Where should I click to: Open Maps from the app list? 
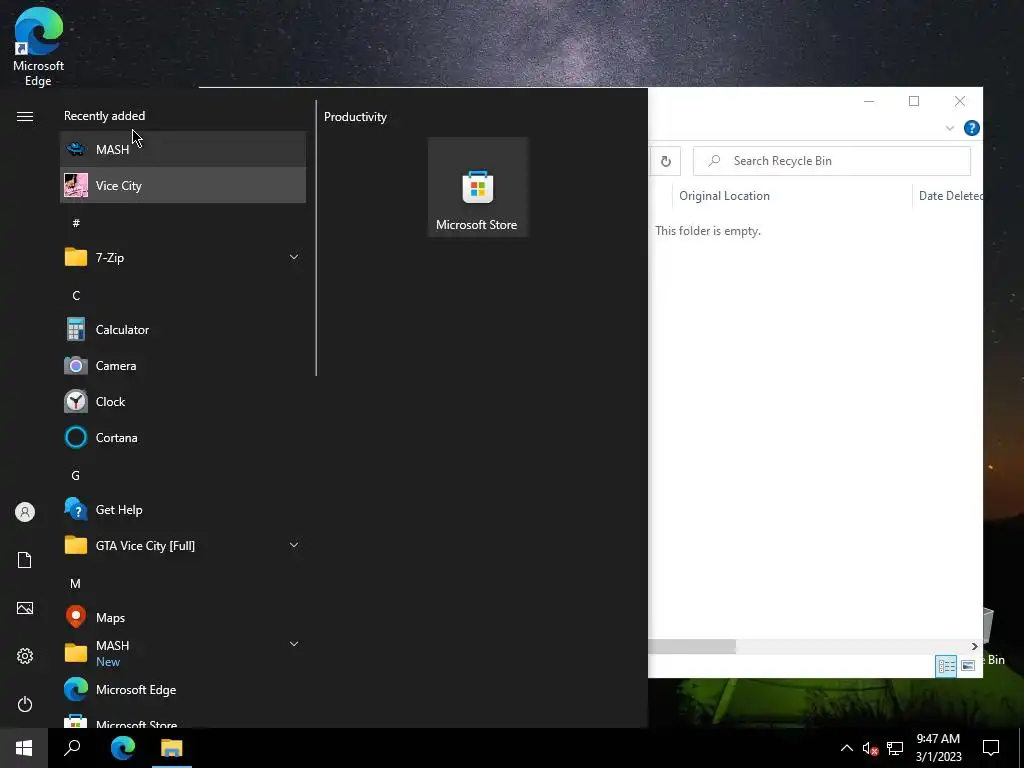tap(183, 617)
